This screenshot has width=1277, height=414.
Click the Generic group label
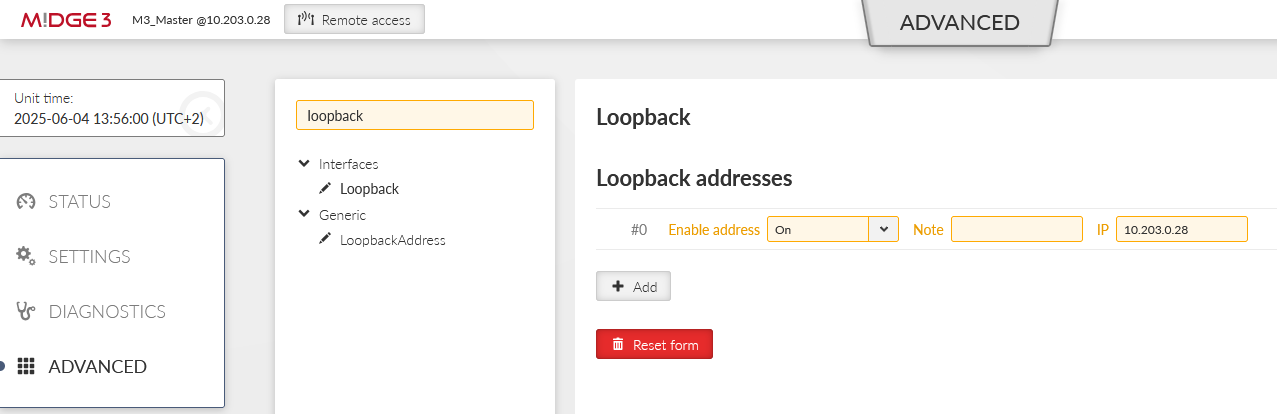click(342, 215)
